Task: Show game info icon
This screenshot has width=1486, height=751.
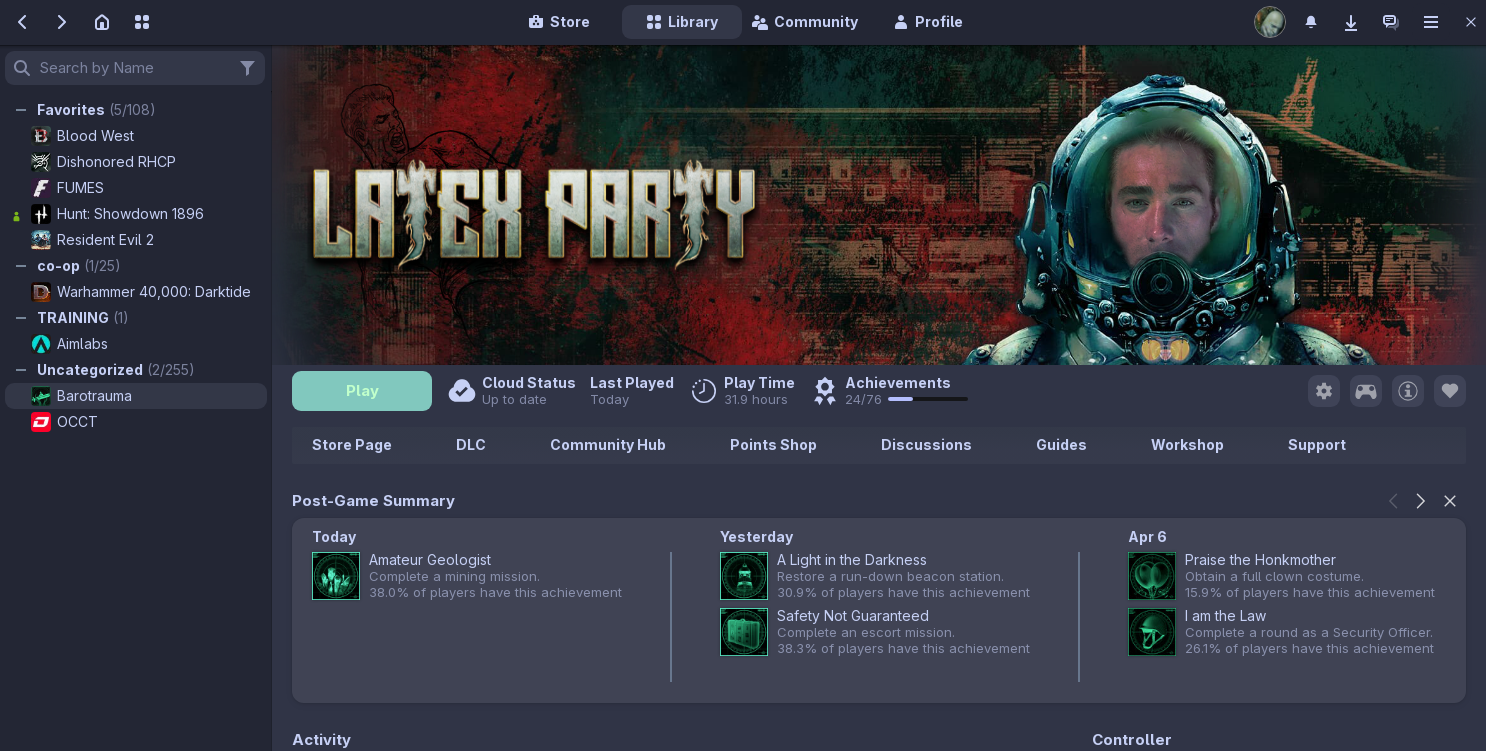Action: click(x=1408, y=391)
